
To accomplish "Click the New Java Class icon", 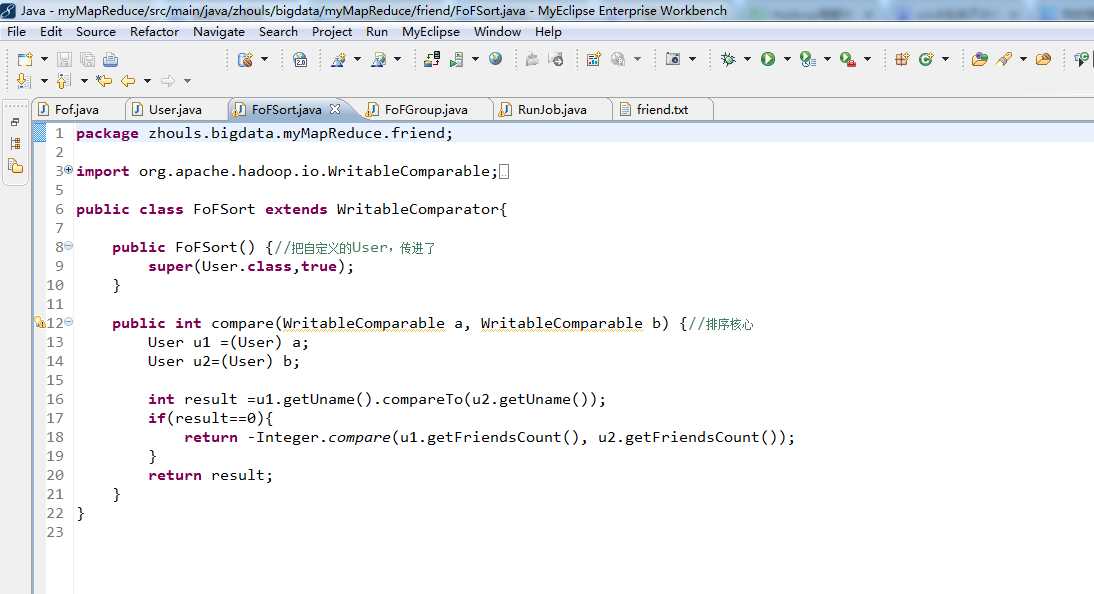I will (926, 59).
